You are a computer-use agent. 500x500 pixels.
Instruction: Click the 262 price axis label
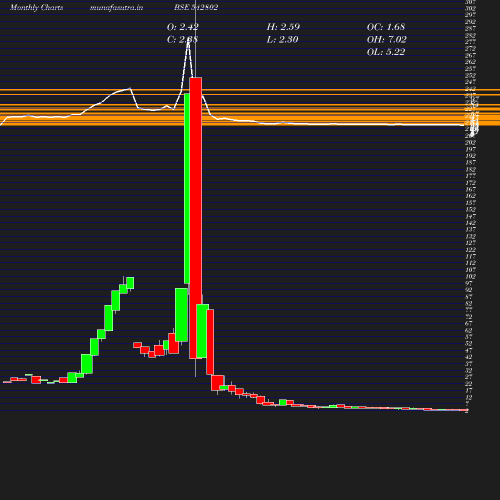470,62
